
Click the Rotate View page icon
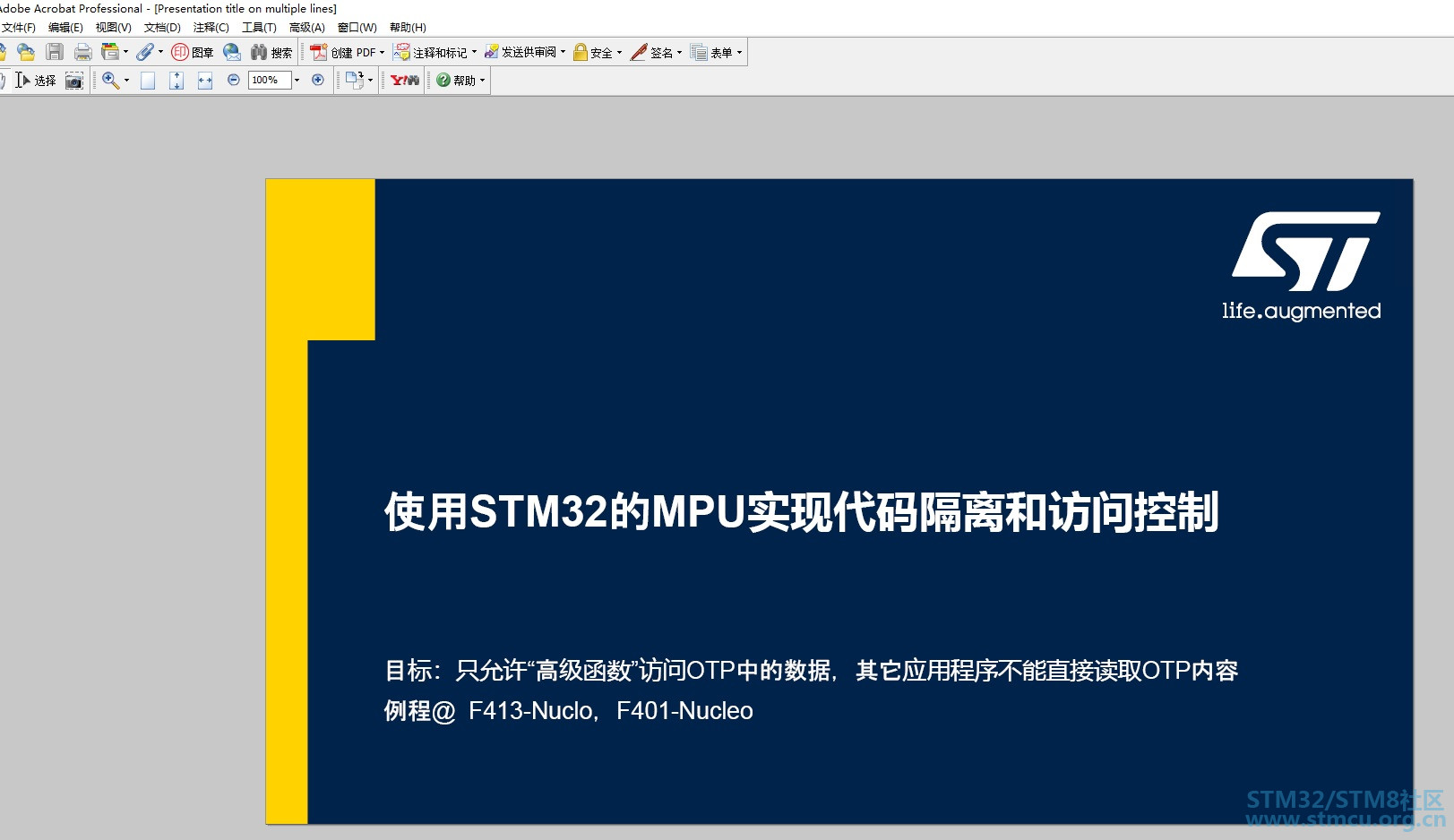(x=355, y=81)
